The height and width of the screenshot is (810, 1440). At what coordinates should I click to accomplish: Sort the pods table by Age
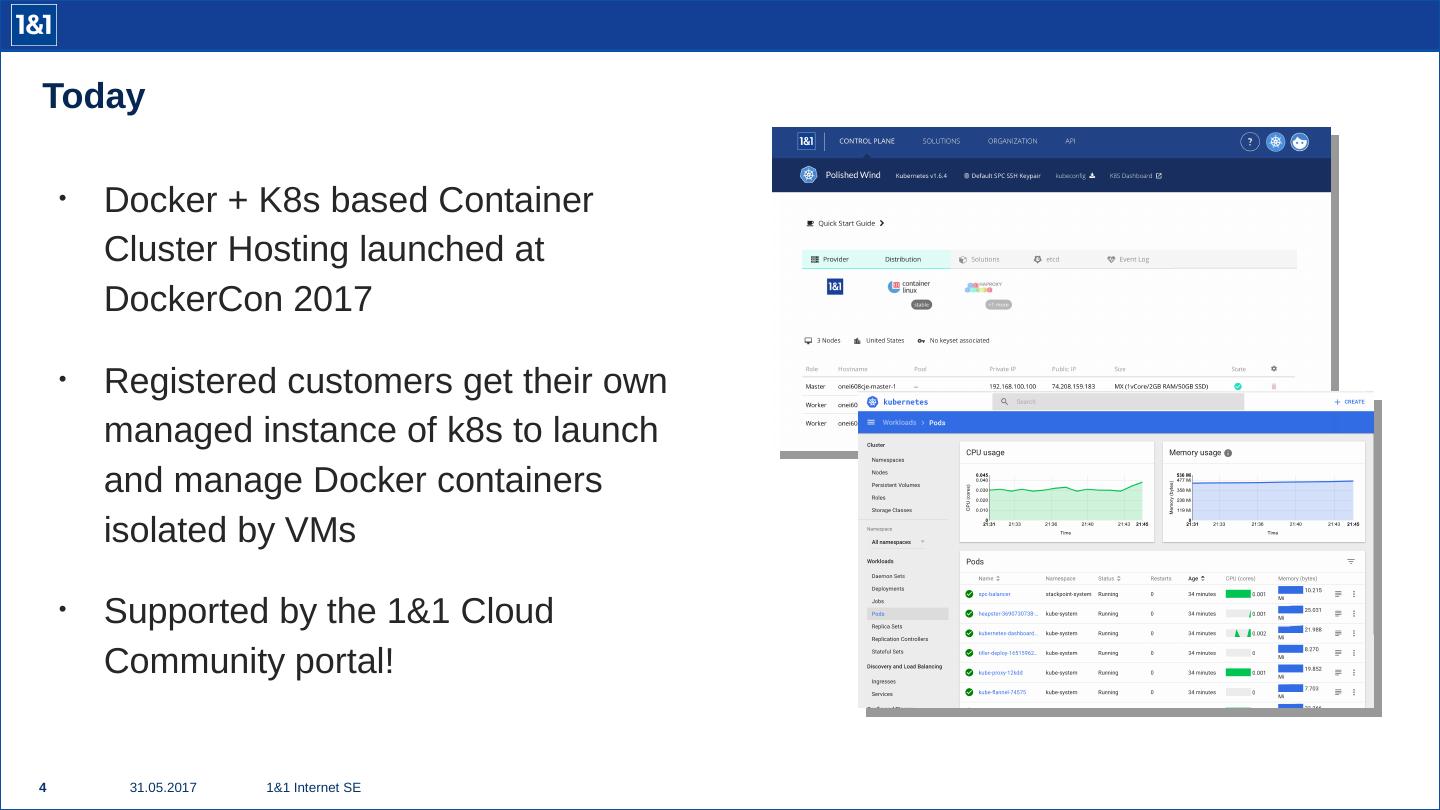pyautogui.click(x=1197, y=578)
